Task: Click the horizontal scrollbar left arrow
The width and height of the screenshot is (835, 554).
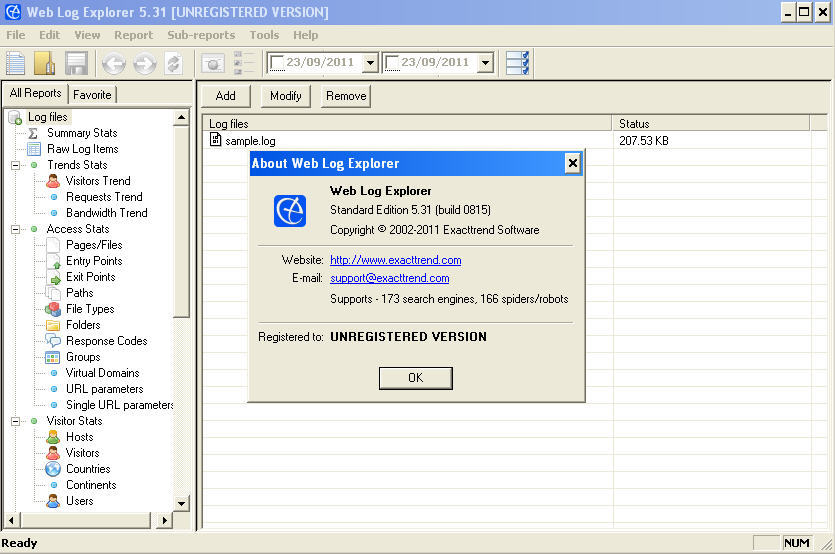Action: (x=12, y=520)
